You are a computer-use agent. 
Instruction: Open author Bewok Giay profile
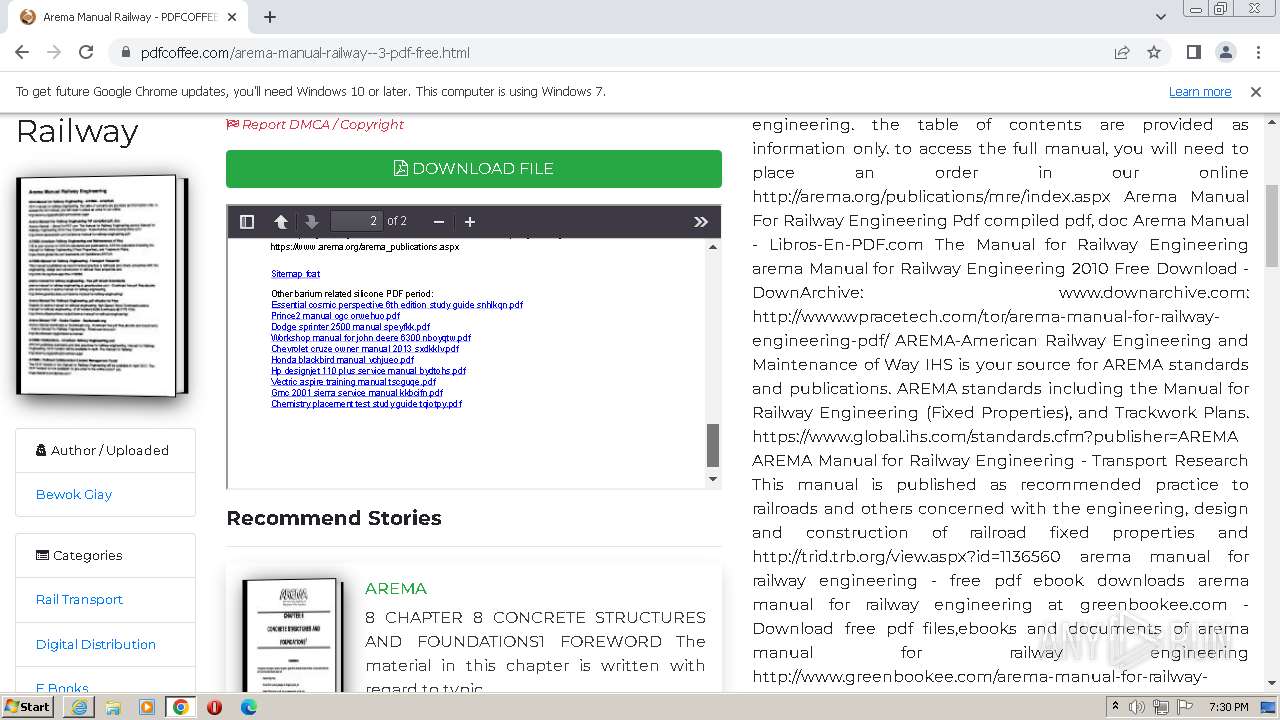click(x=74, y=494)
